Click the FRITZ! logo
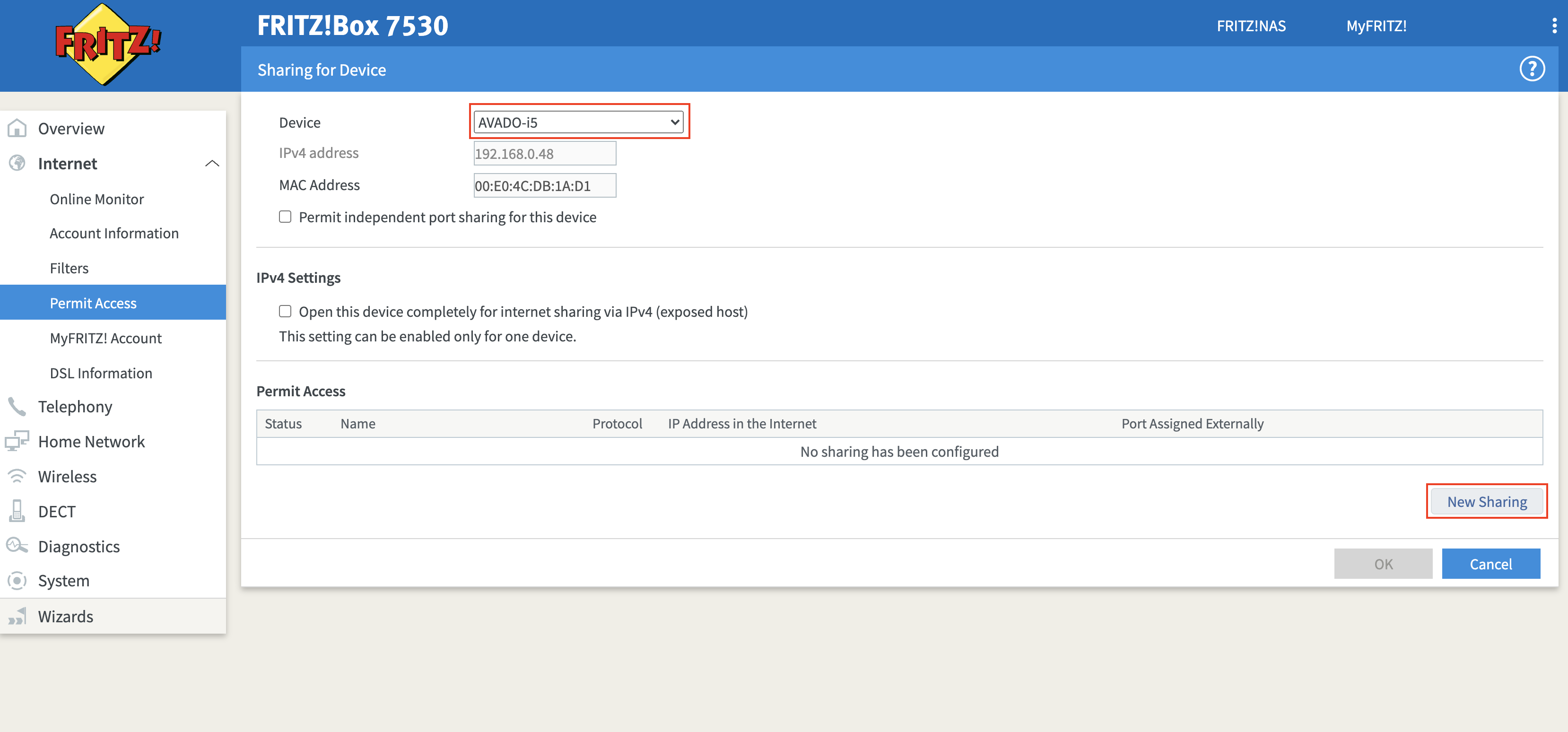 [108, 44]
